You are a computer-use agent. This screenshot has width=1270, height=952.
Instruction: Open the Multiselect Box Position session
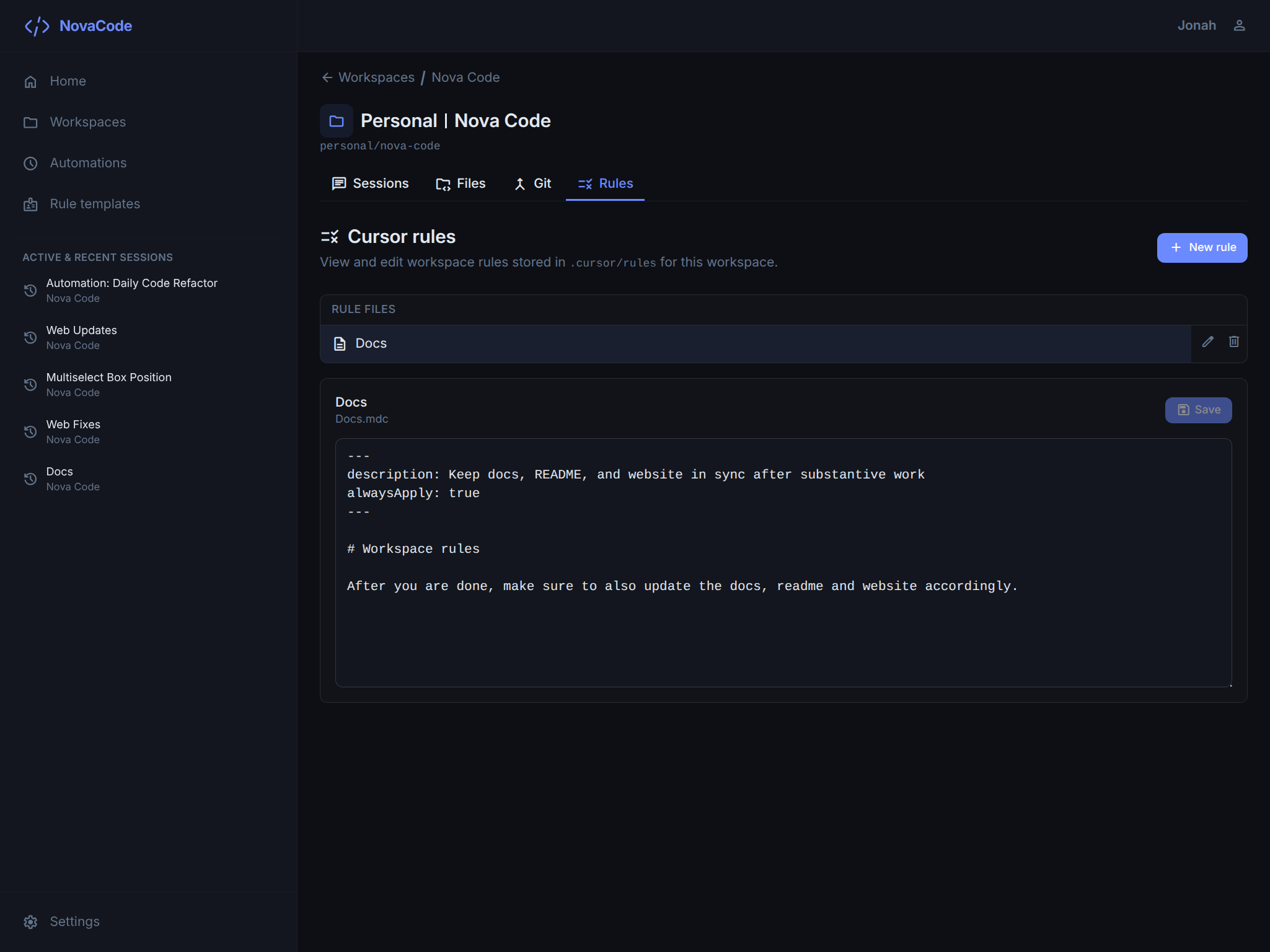click(149, 384)
